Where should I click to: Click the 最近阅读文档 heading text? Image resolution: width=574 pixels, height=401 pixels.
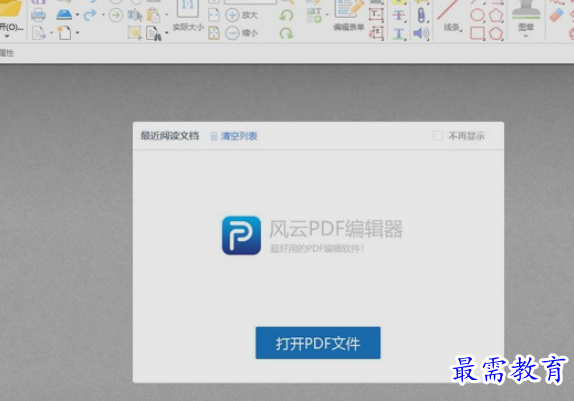[x=170, y=136]
